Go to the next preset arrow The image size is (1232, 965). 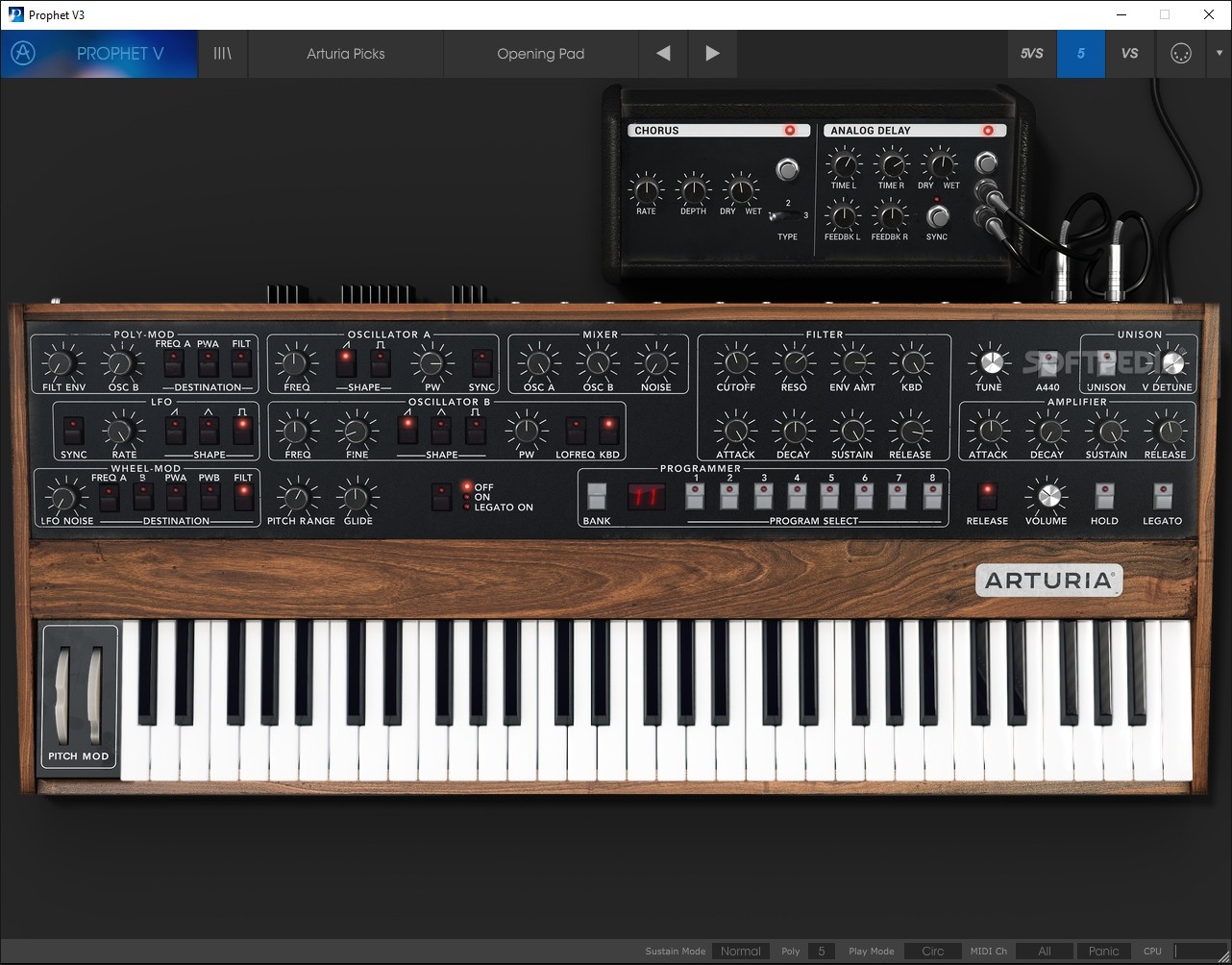[712, 54]
